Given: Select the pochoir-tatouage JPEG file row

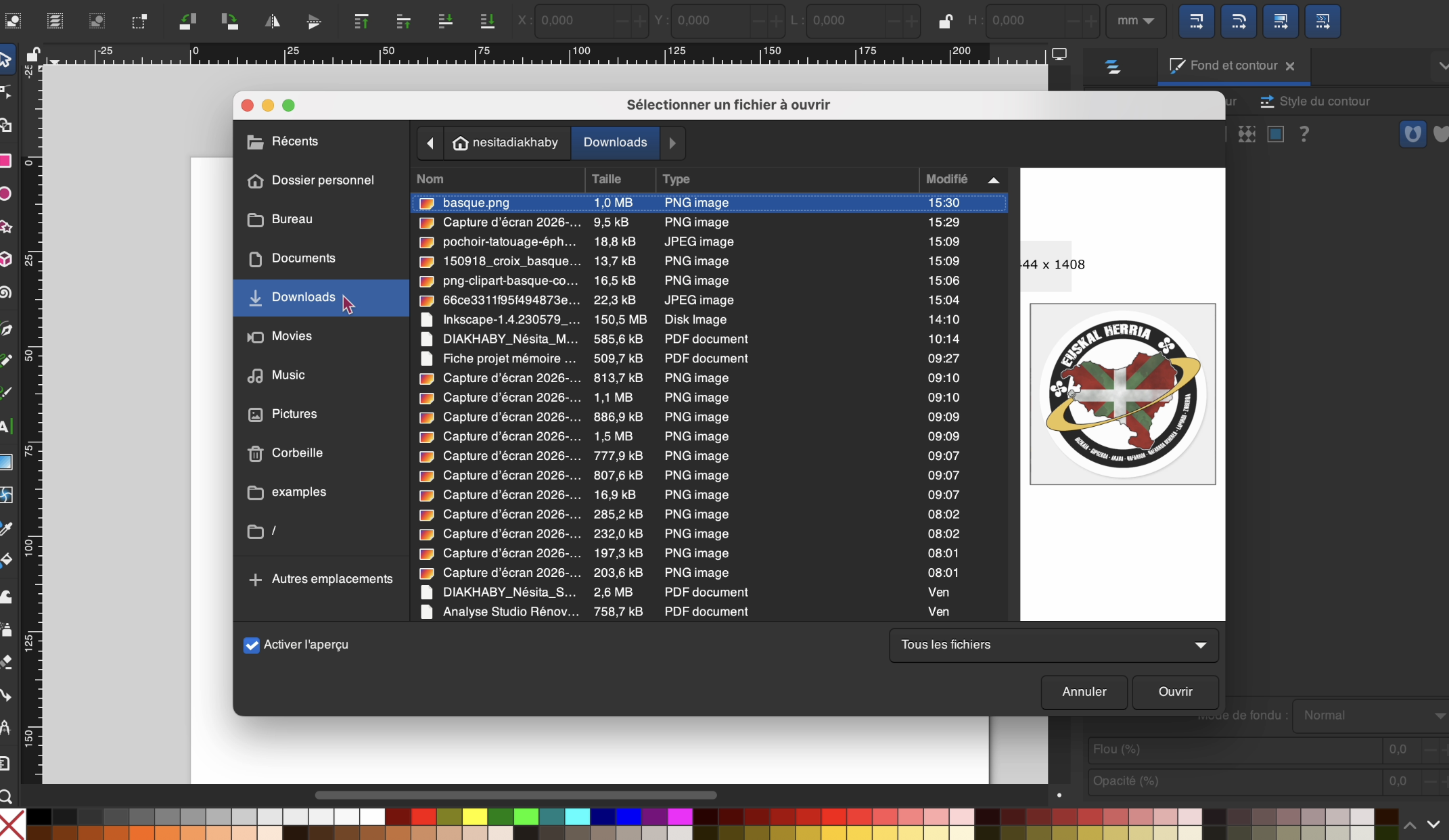Looking at the screenshot, I should [509, 242].
